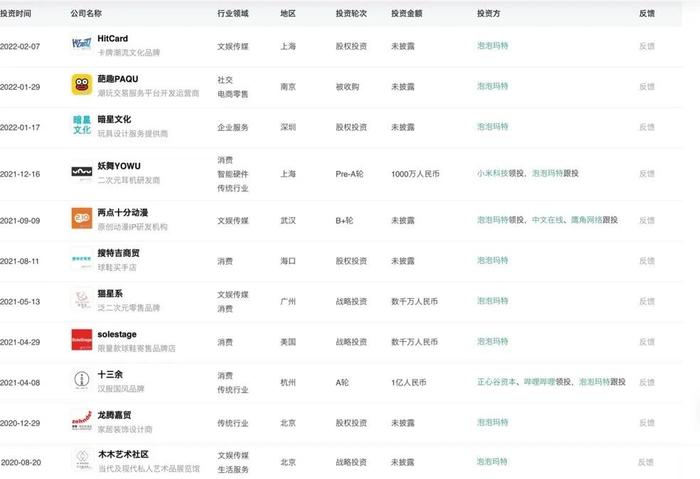Image resolution: width=700 pixels, height=479 pixels.
Task: Select the 海口 region cell
Action: pos(288,261)
